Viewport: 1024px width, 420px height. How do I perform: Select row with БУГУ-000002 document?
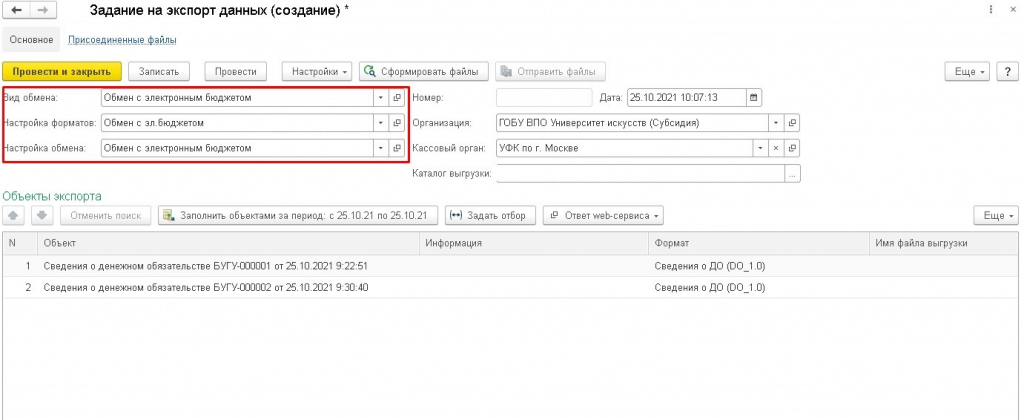(511, 287)
